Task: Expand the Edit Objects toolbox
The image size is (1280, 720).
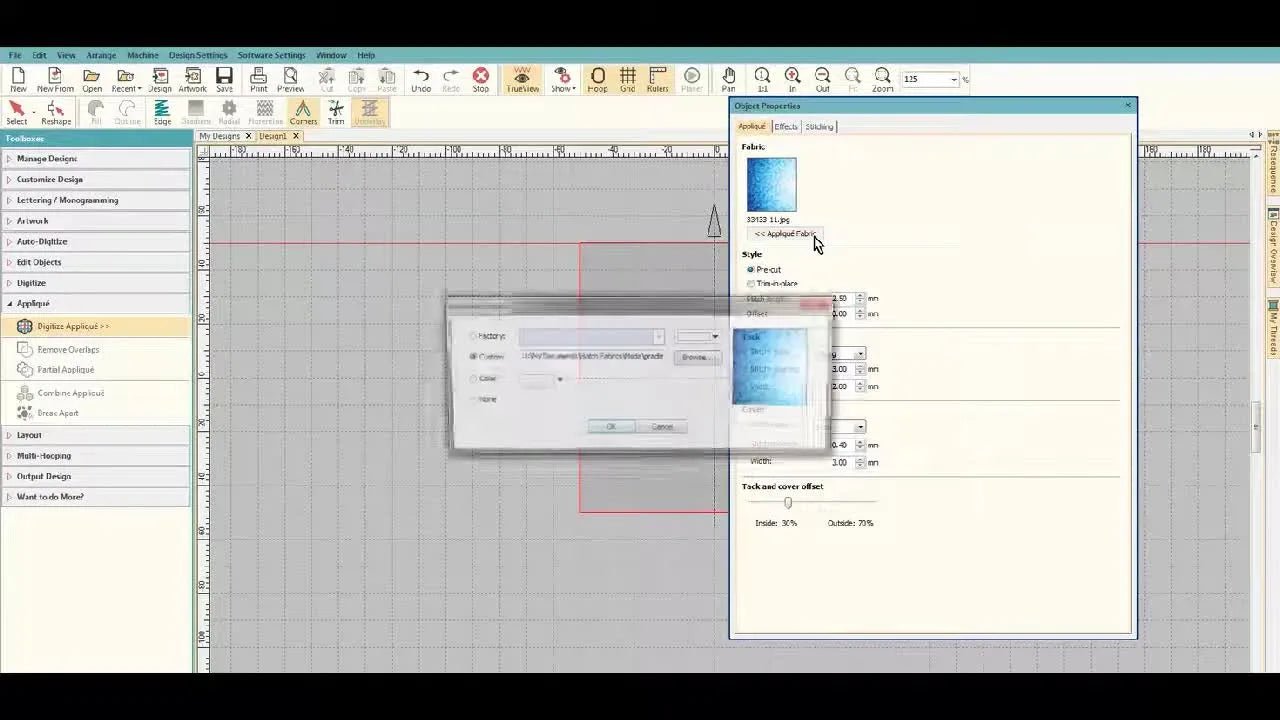Action: [x=96, y=262]
